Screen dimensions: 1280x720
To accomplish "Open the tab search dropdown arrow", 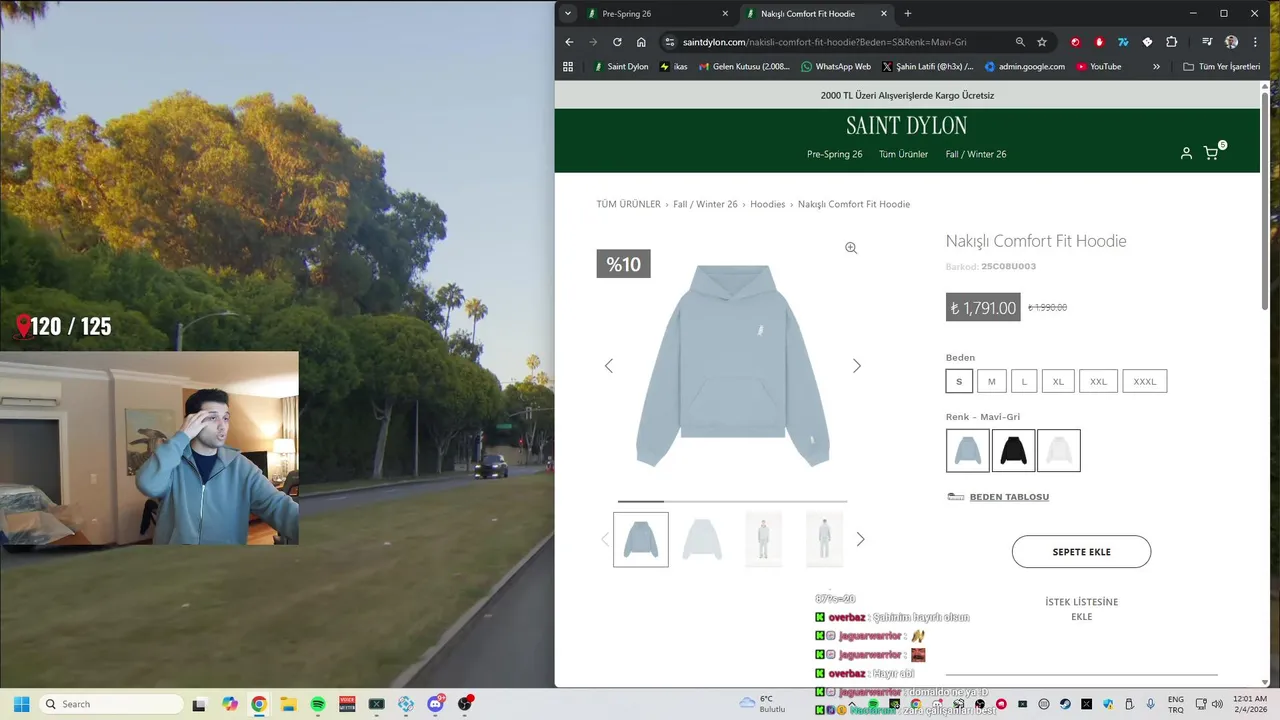I will pyautogui.click(x=568, y=14).
